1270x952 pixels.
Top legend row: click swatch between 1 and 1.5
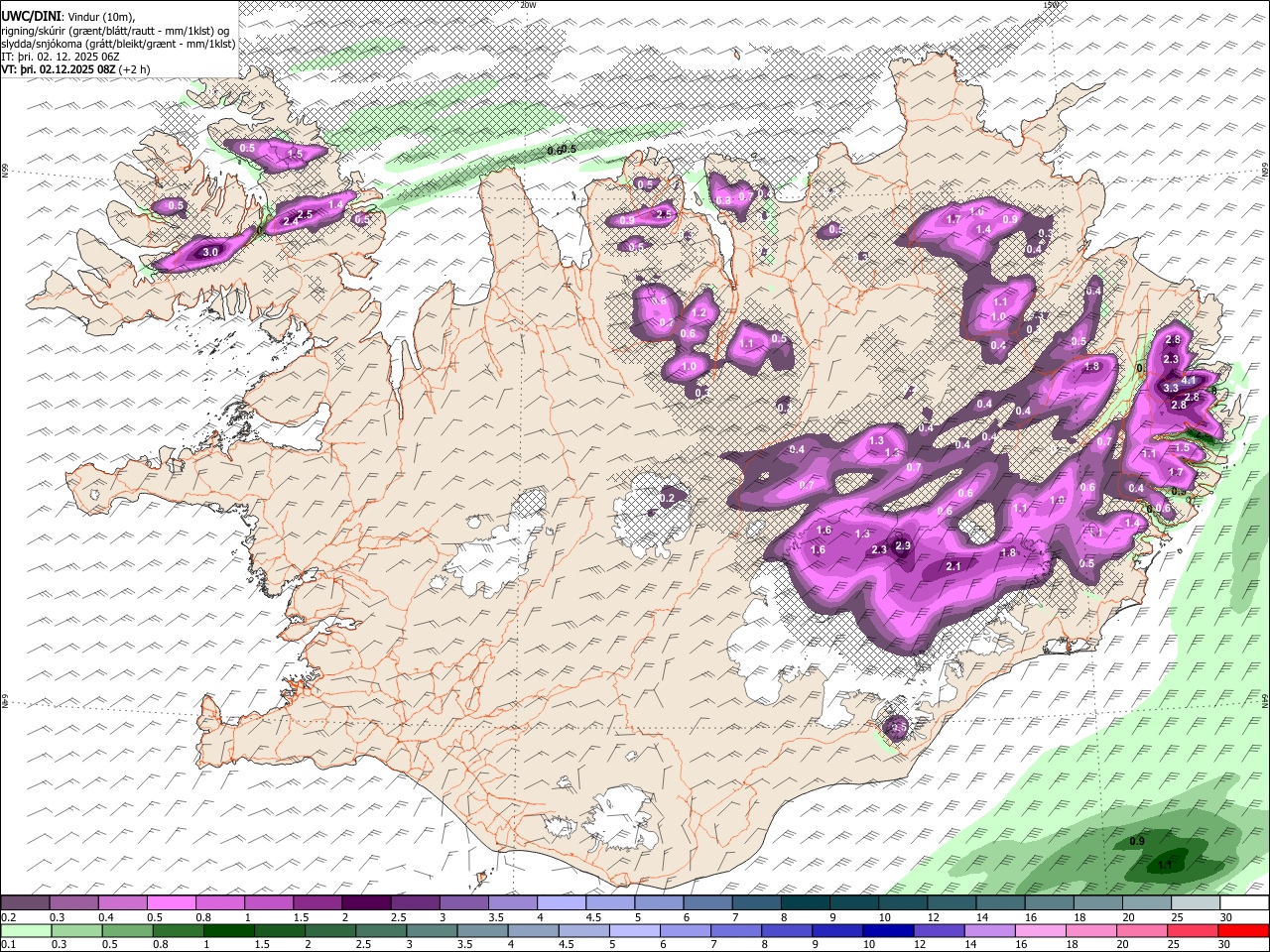[x=269, y=902]
